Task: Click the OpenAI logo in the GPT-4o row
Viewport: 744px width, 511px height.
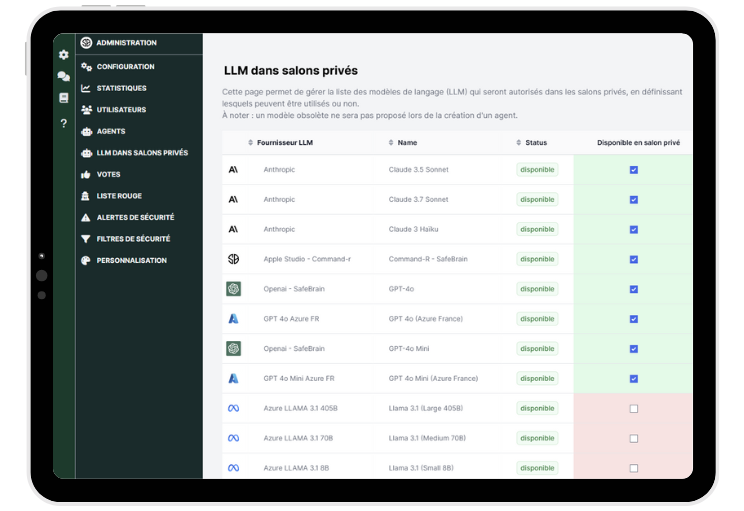Action: tap(233, 289)
